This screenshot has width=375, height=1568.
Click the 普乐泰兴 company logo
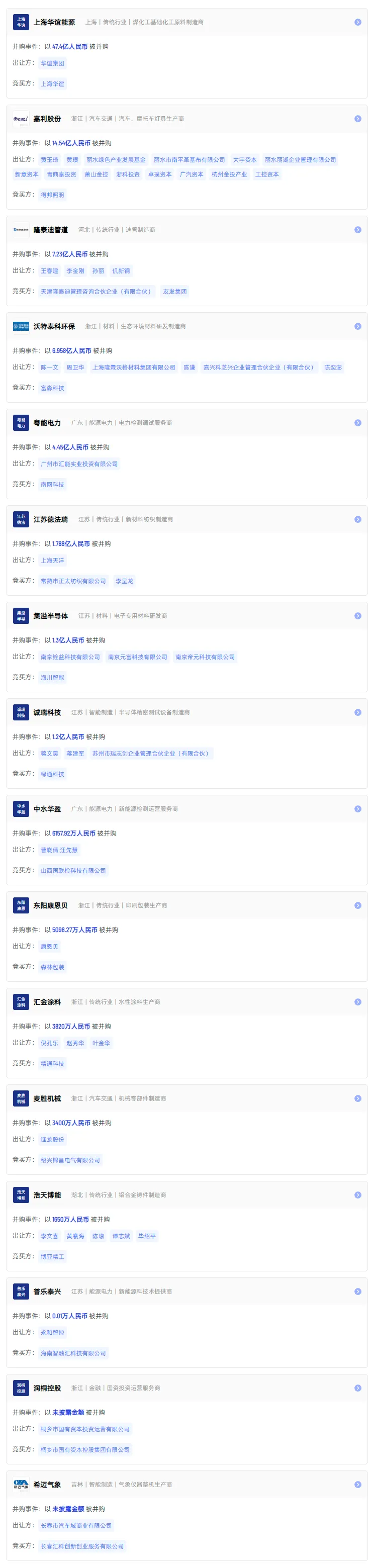[x=21, y=1292]
